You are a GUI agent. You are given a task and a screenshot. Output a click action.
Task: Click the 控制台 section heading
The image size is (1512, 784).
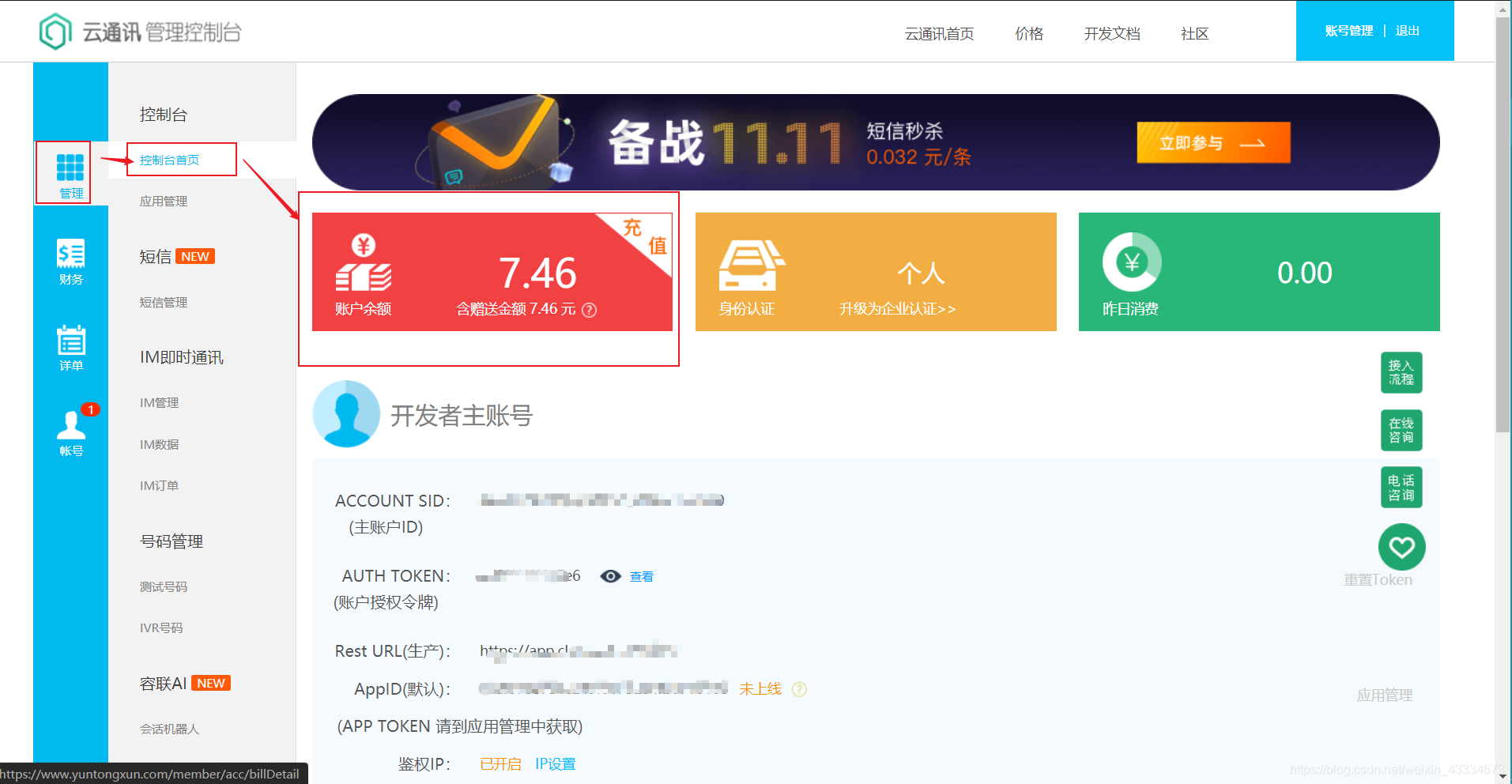163,114
